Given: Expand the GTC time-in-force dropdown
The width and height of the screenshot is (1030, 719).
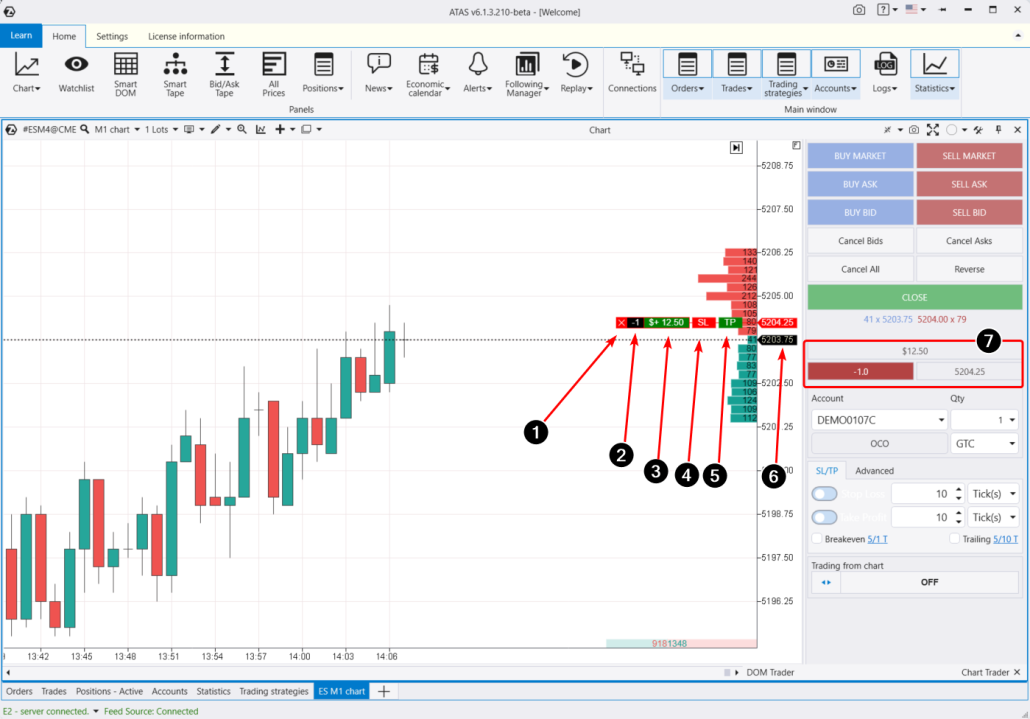Looking at the screenshot, I should [x=984, y=443].
